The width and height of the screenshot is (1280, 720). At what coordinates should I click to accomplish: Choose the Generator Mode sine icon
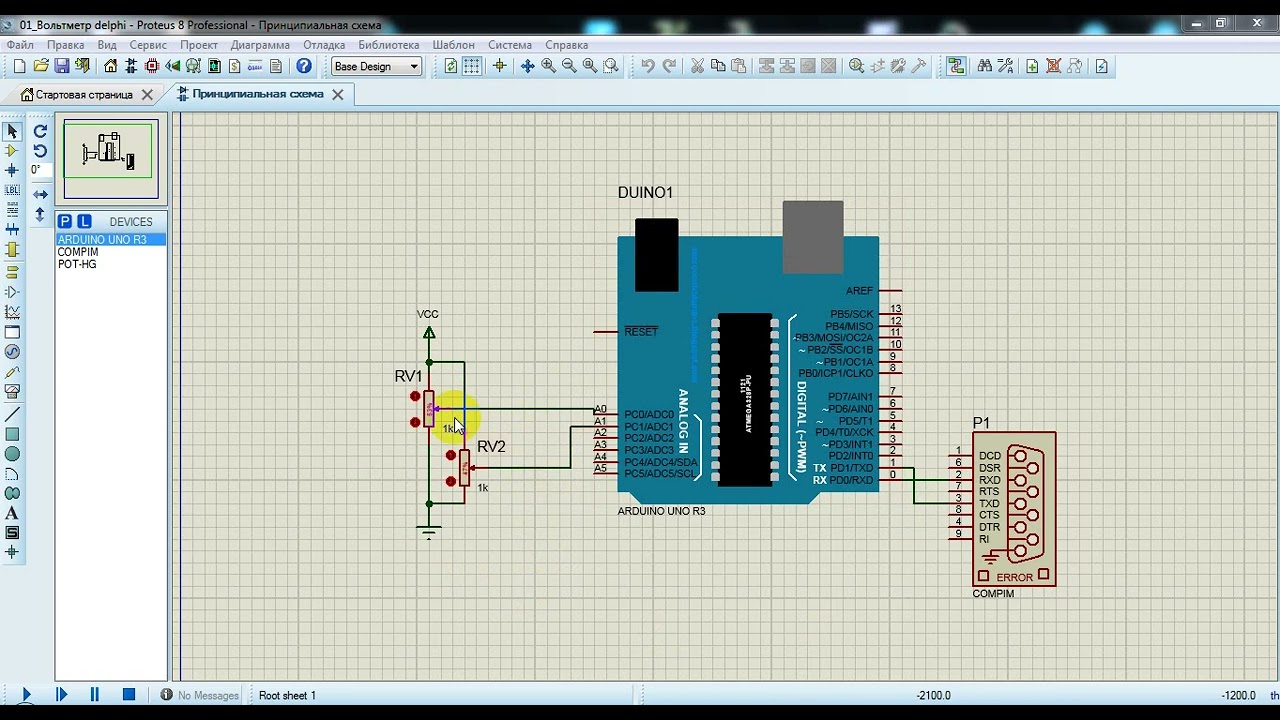[x=12, y=352]
